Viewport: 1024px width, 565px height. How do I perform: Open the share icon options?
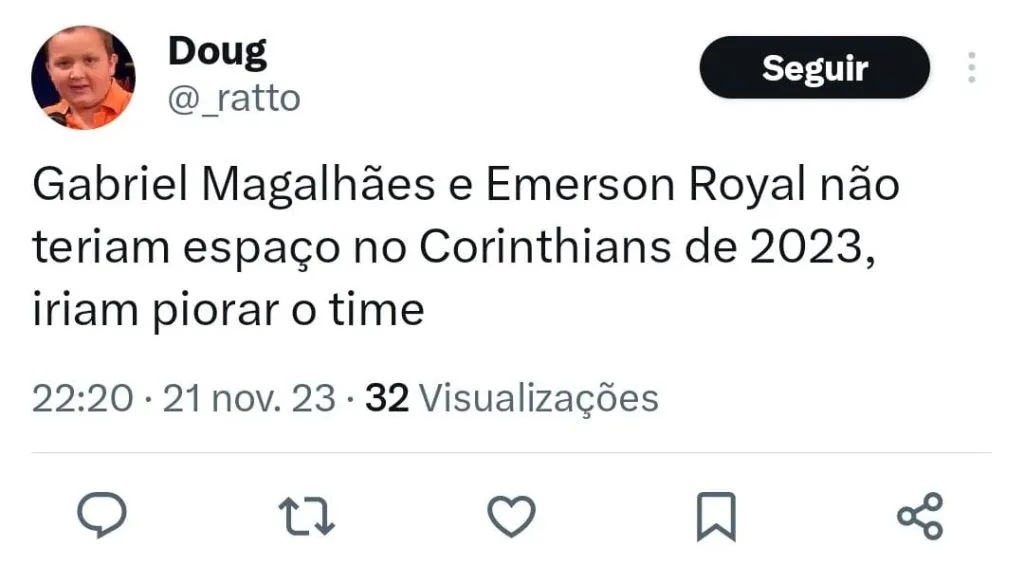click(920, 516)
